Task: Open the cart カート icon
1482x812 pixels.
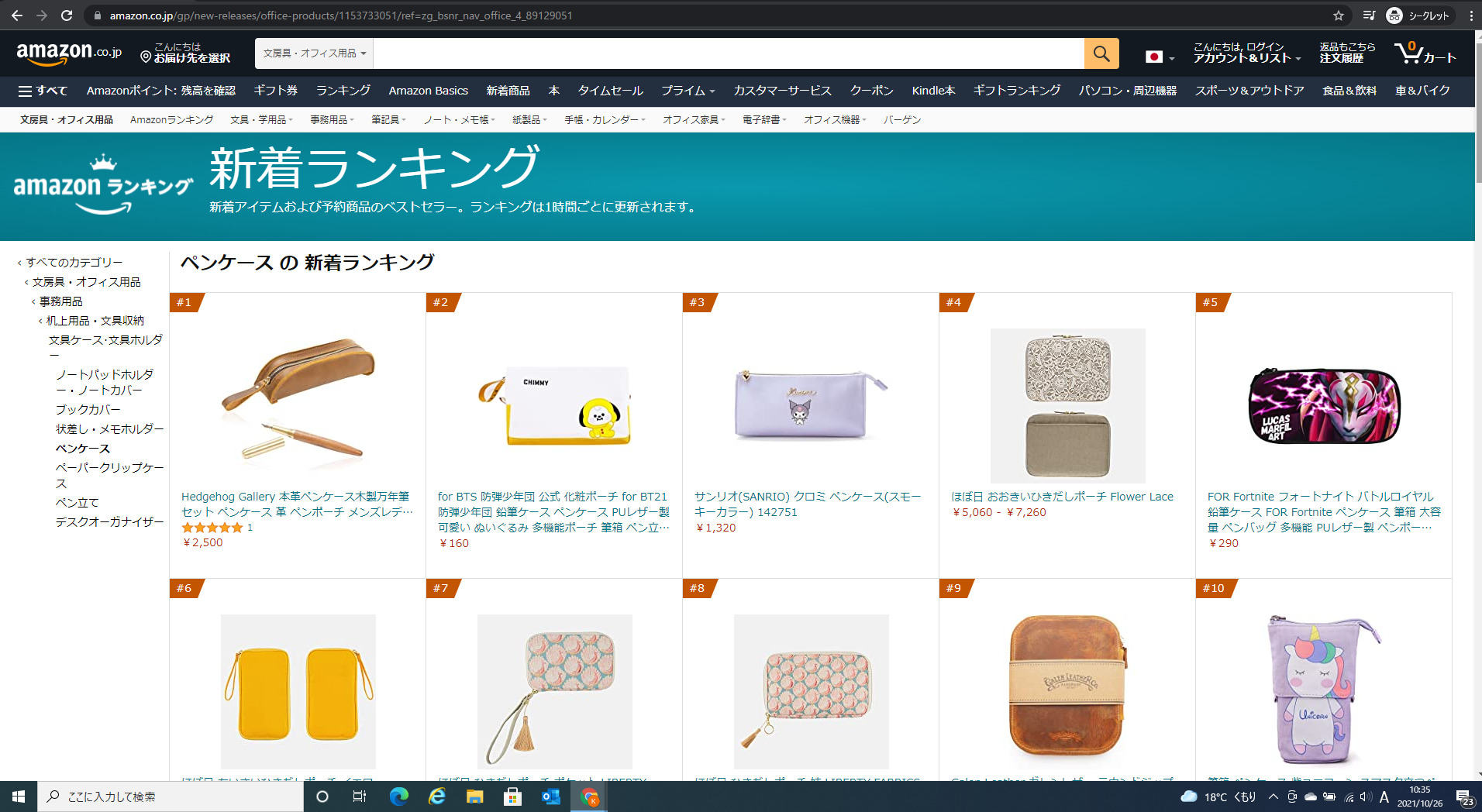Action: click(1425, 53)
